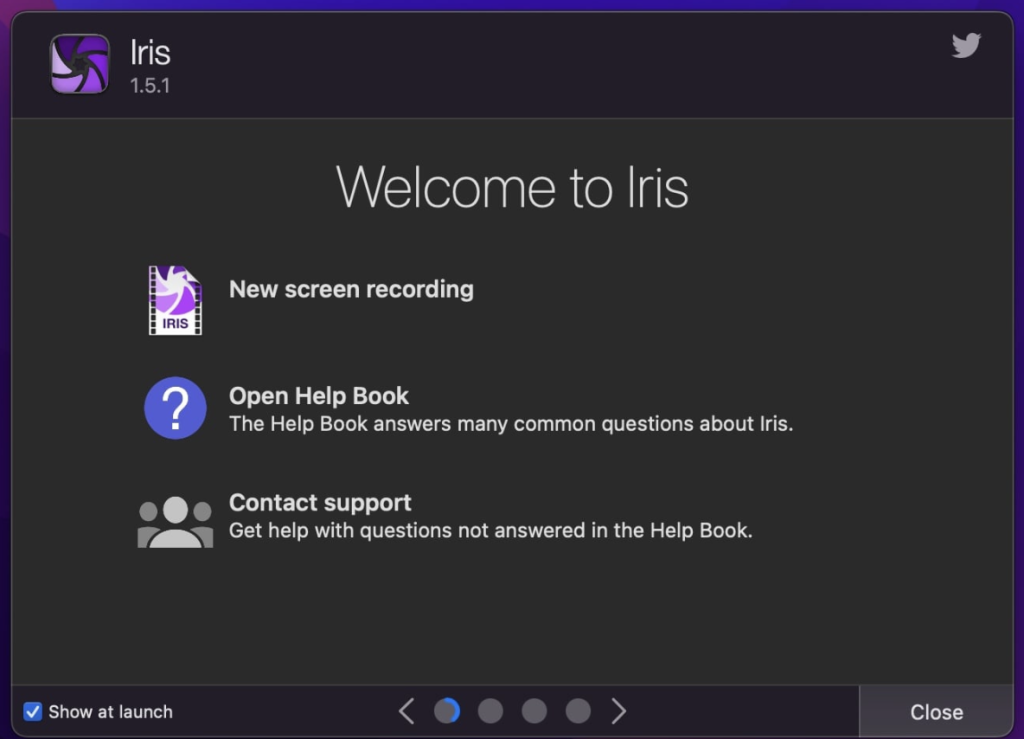Jump to the third page dot
Image resolution: width=1024 pixels, height=739 pixels.
pyautogui.click(x=534, y=711)
